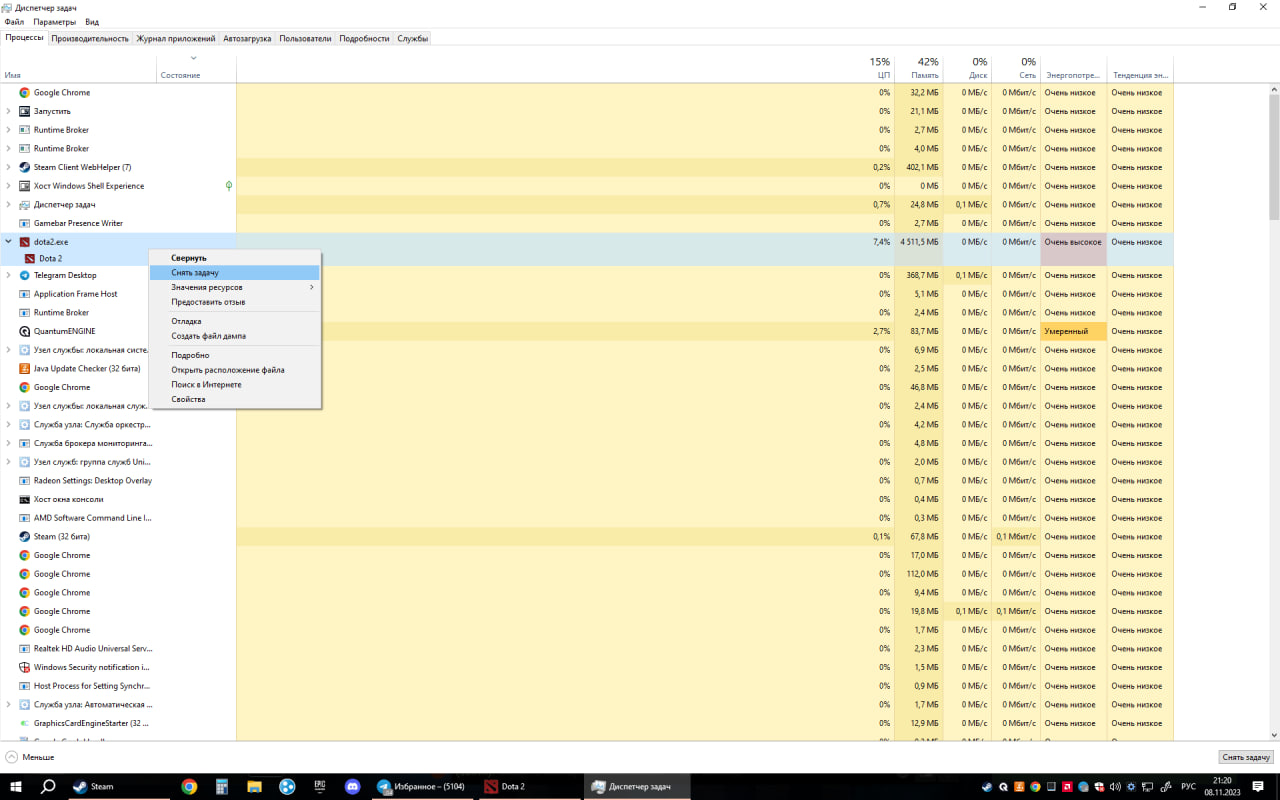The height and width of the screenshot is (800, 1280).
Task: Choose Свойства in the context menu
Action: click(235, 399)
